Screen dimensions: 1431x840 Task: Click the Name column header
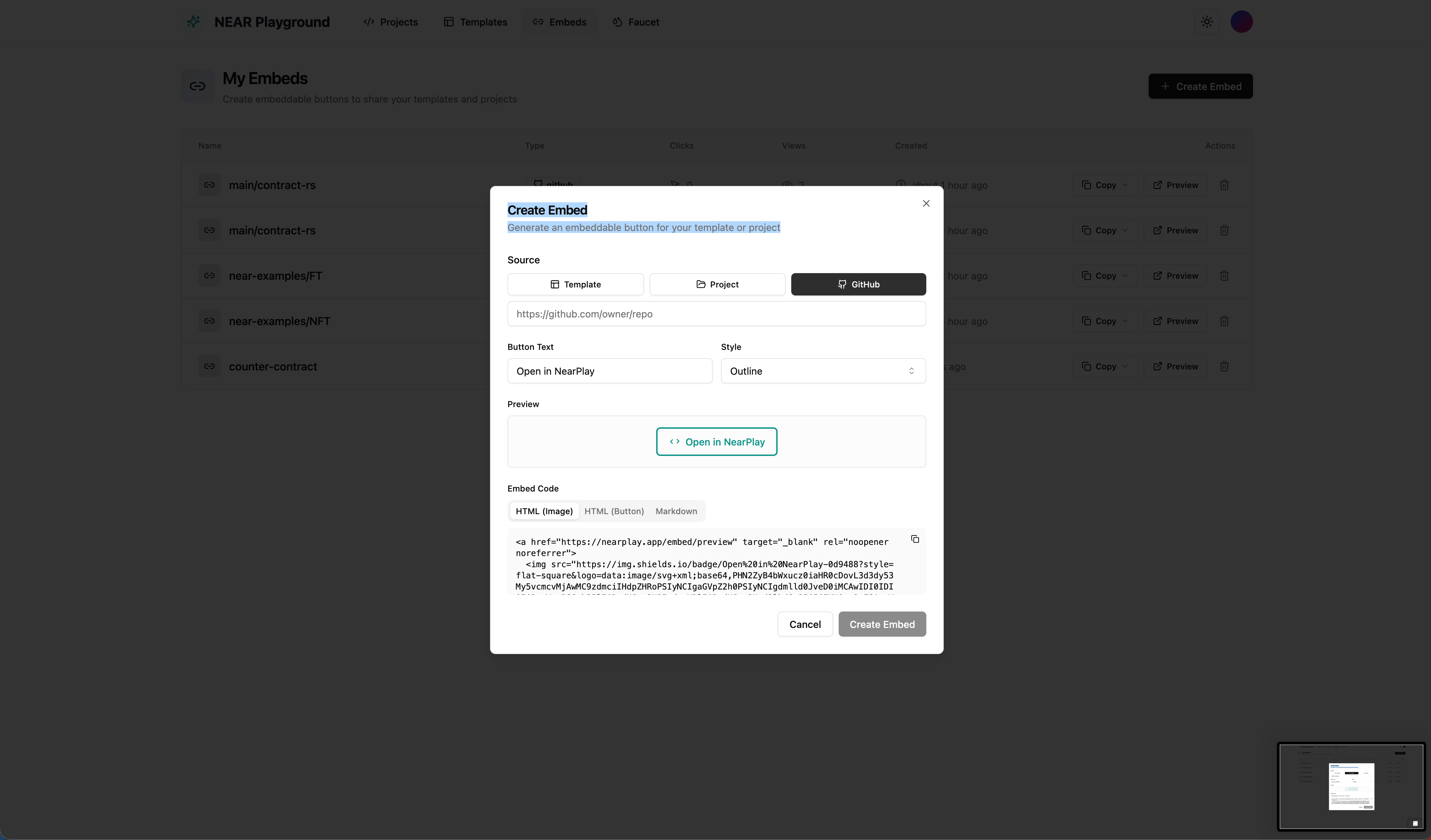209,146
